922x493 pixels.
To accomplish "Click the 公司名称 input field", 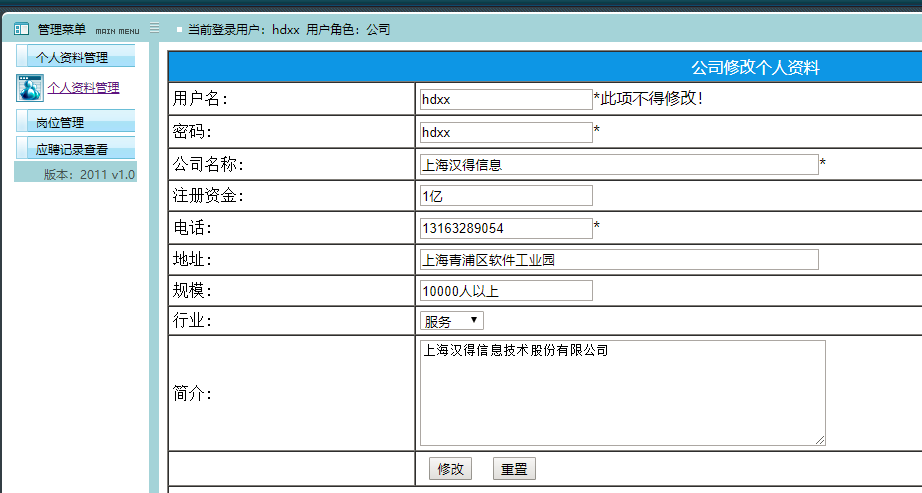I will point(619,165).
